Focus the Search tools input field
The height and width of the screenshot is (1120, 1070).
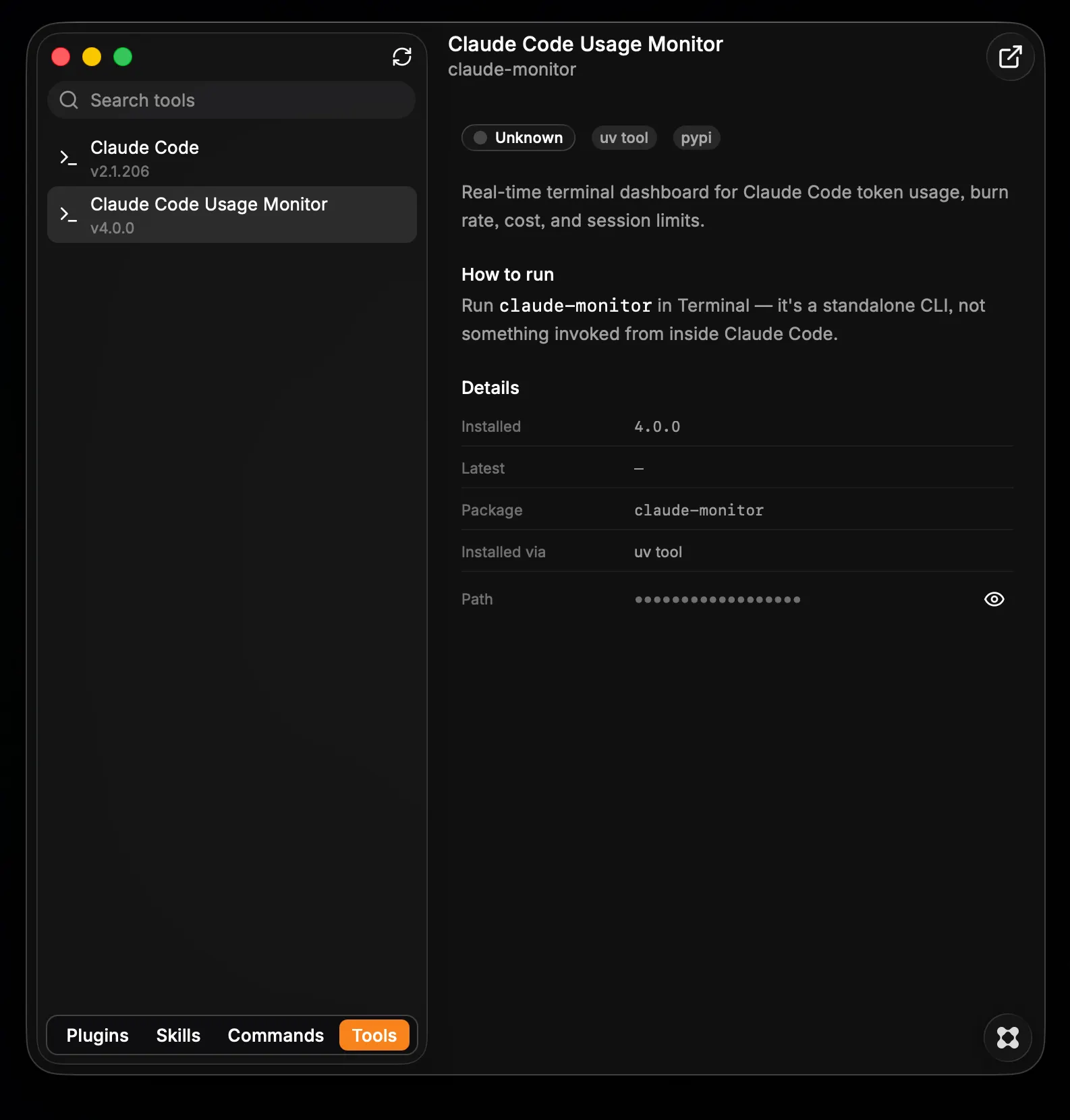(231, 100)
